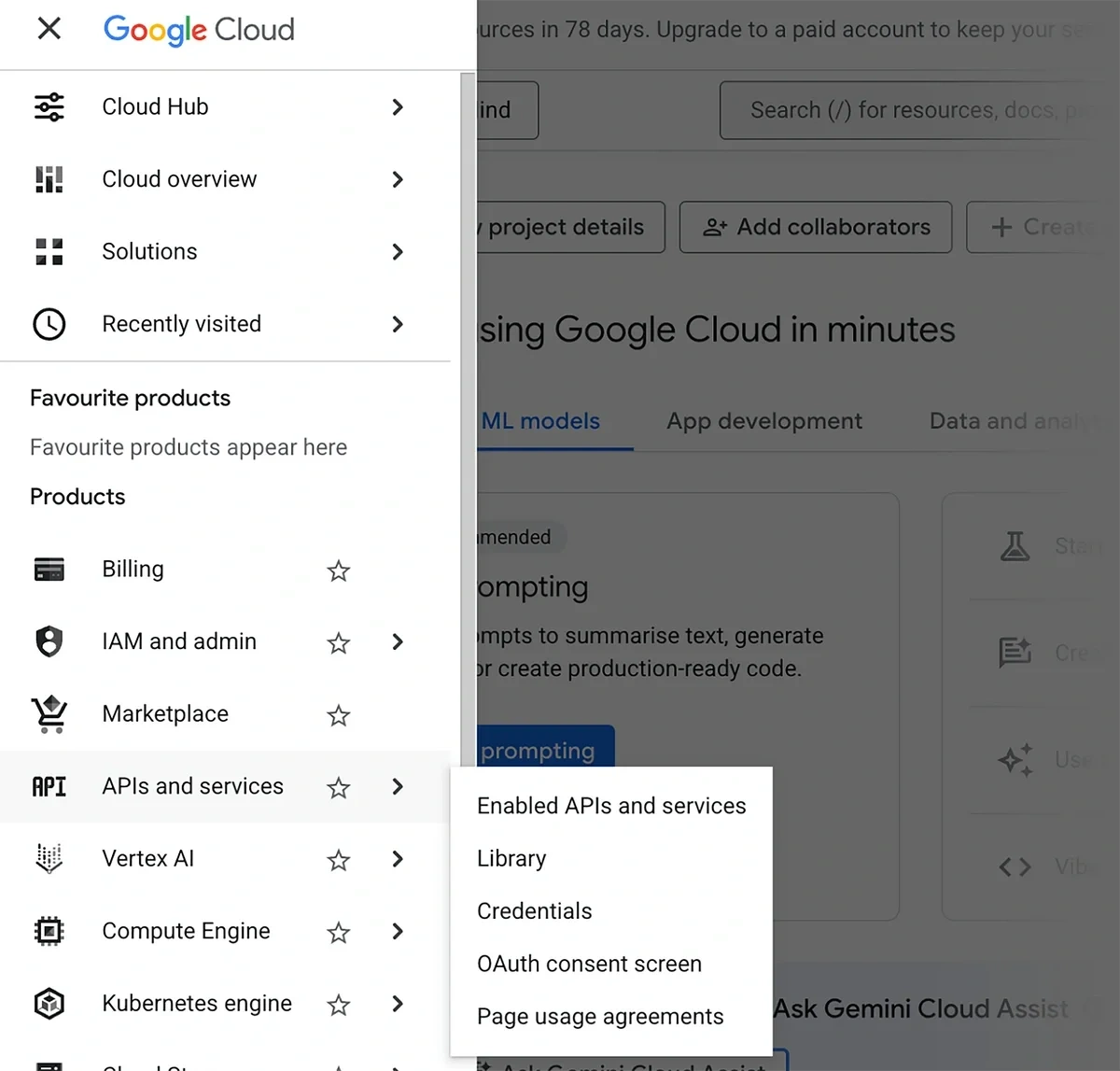Expand the Recently visited submenu
Screen dimensions: 1120x1071
point(398,324)
